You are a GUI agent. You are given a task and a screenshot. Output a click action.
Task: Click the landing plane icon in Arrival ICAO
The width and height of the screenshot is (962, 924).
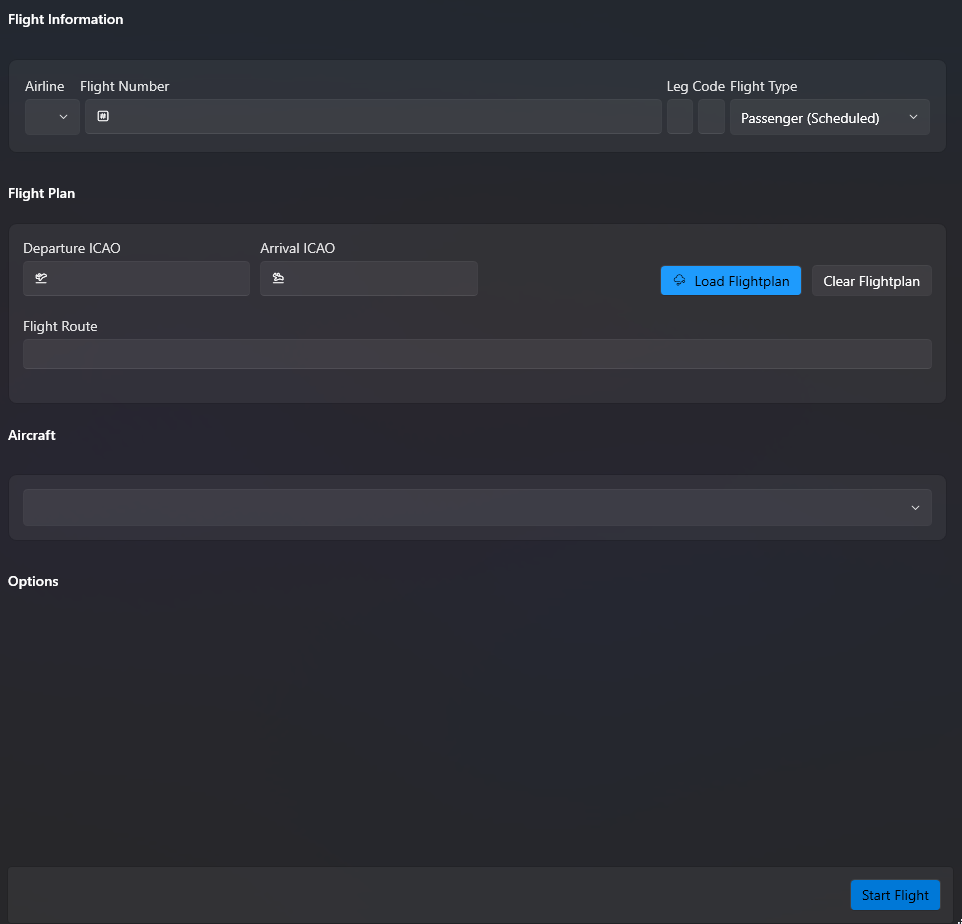pyautogui.click(x=278, y=279)
